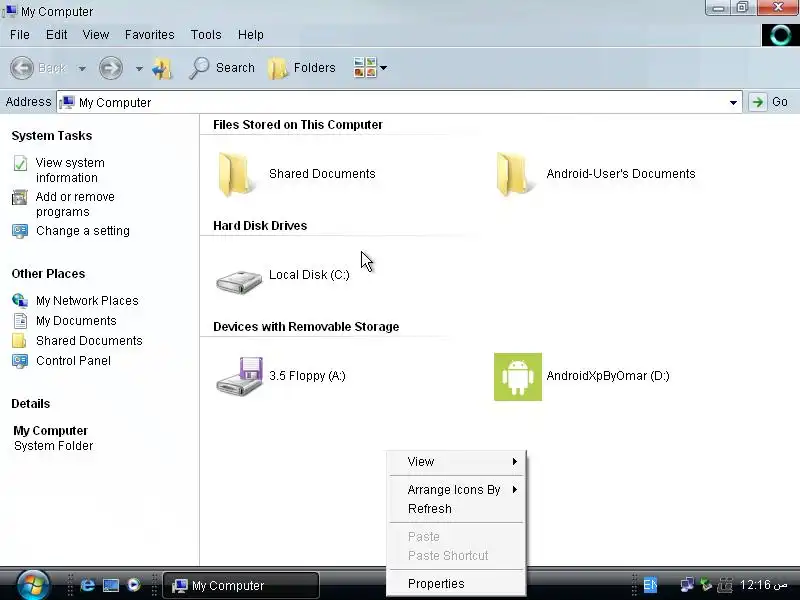Open the Favorites menu
The width and height of the screenshot is (800, 600).
pos(149,35)
